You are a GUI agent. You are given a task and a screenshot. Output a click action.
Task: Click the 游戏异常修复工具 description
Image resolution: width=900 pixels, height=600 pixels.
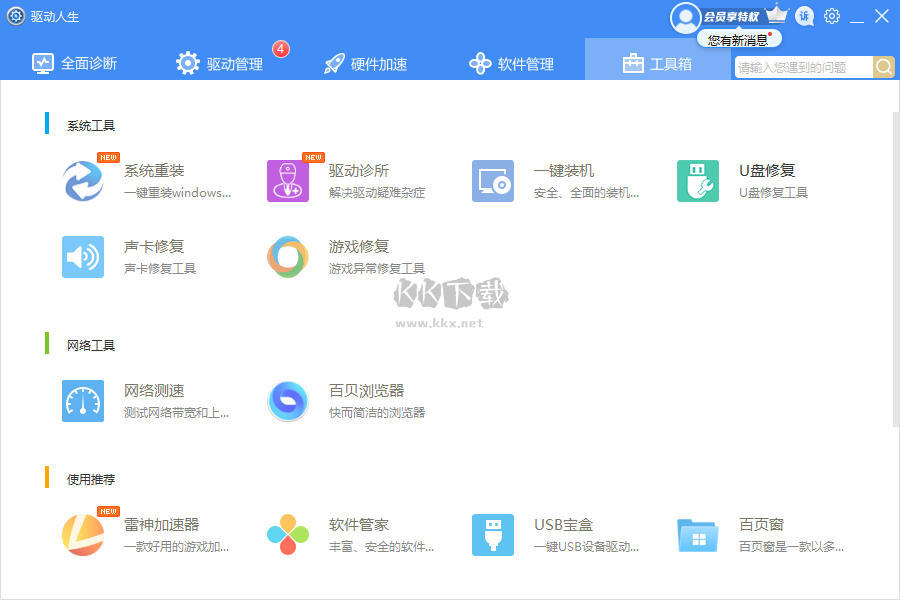[x=377, y=269]
